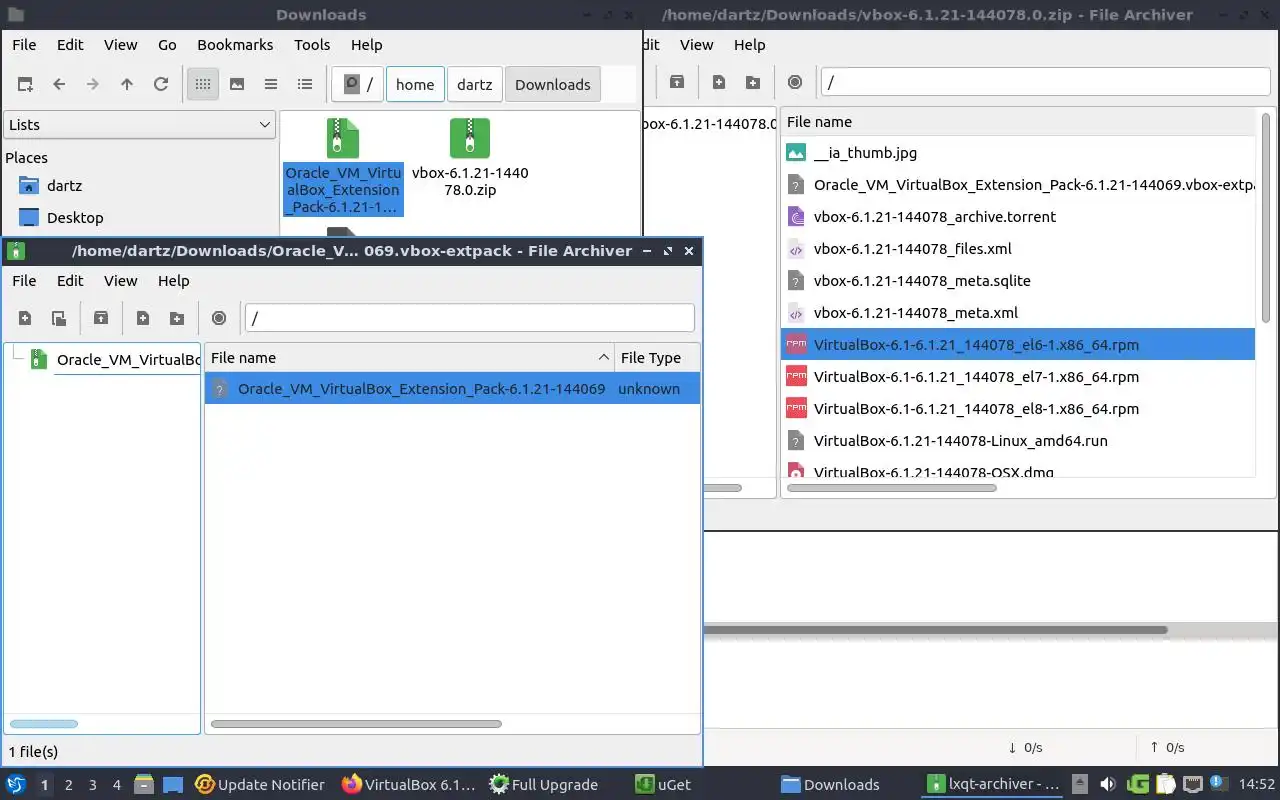Open Tools menu in Downloads window
This screenshot has height=800, width=1280.
pos(312,45)
